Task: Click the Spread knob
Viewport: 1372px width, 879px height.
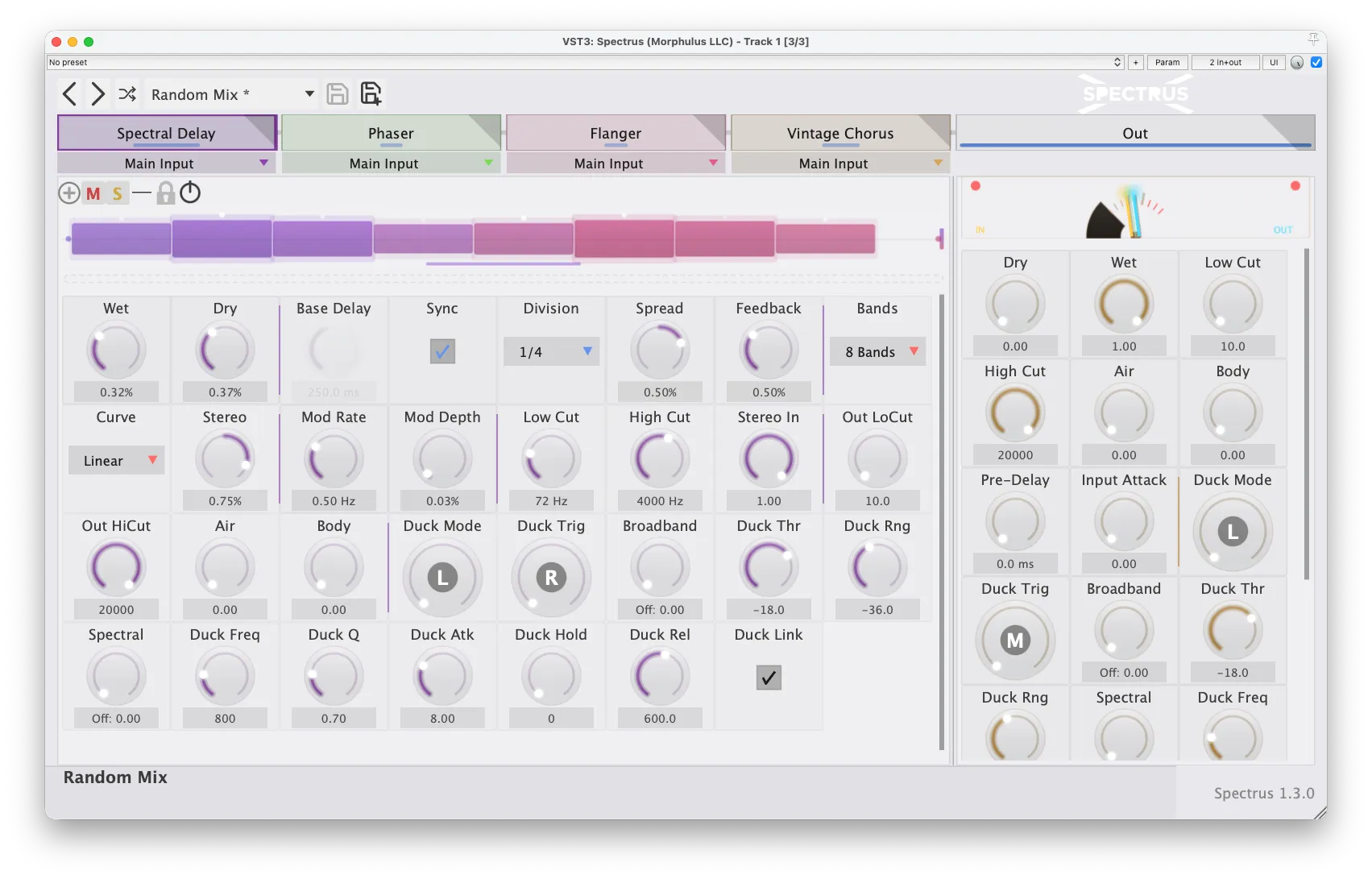Action: pos(660,350)
